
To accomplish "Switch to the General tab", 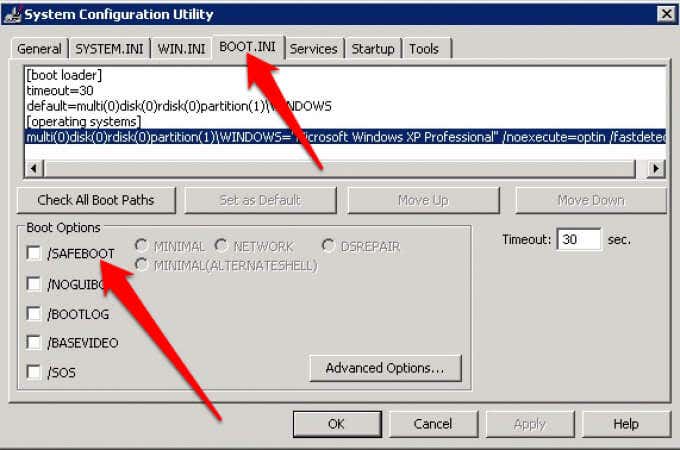I will pyautogui.click(x=39, y=49).
